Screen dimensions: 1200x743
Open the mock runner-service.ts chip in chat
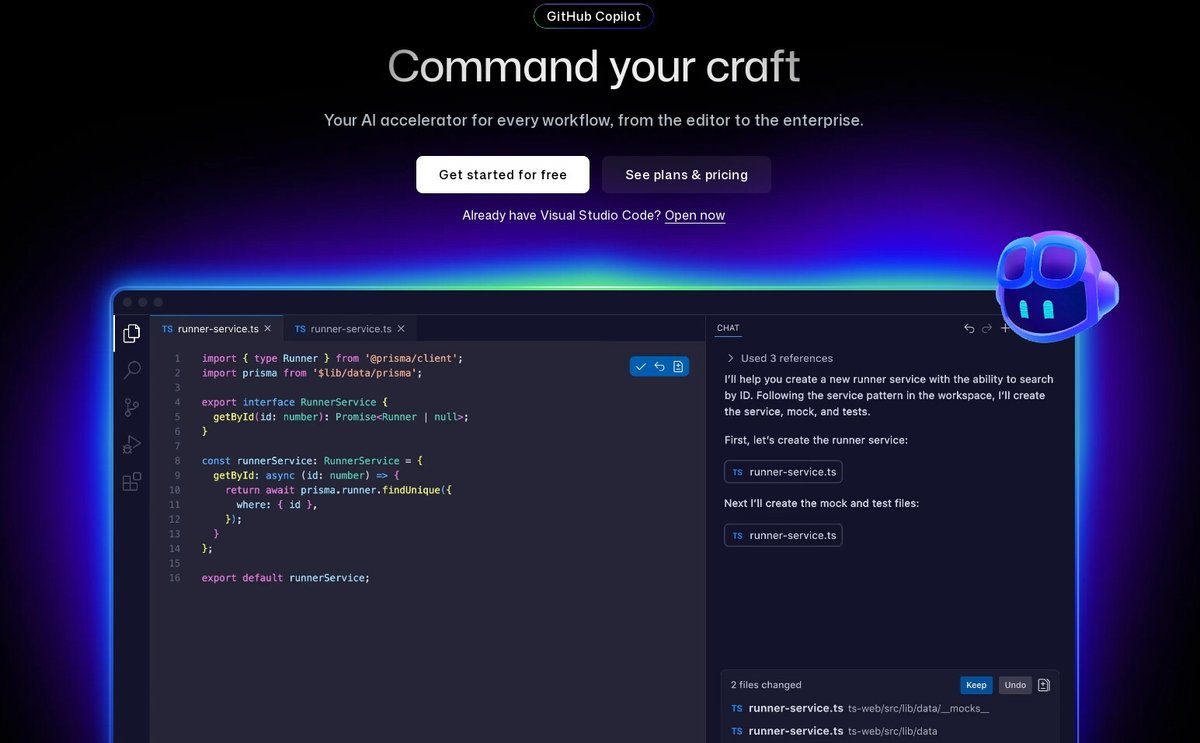pos(783,535)
